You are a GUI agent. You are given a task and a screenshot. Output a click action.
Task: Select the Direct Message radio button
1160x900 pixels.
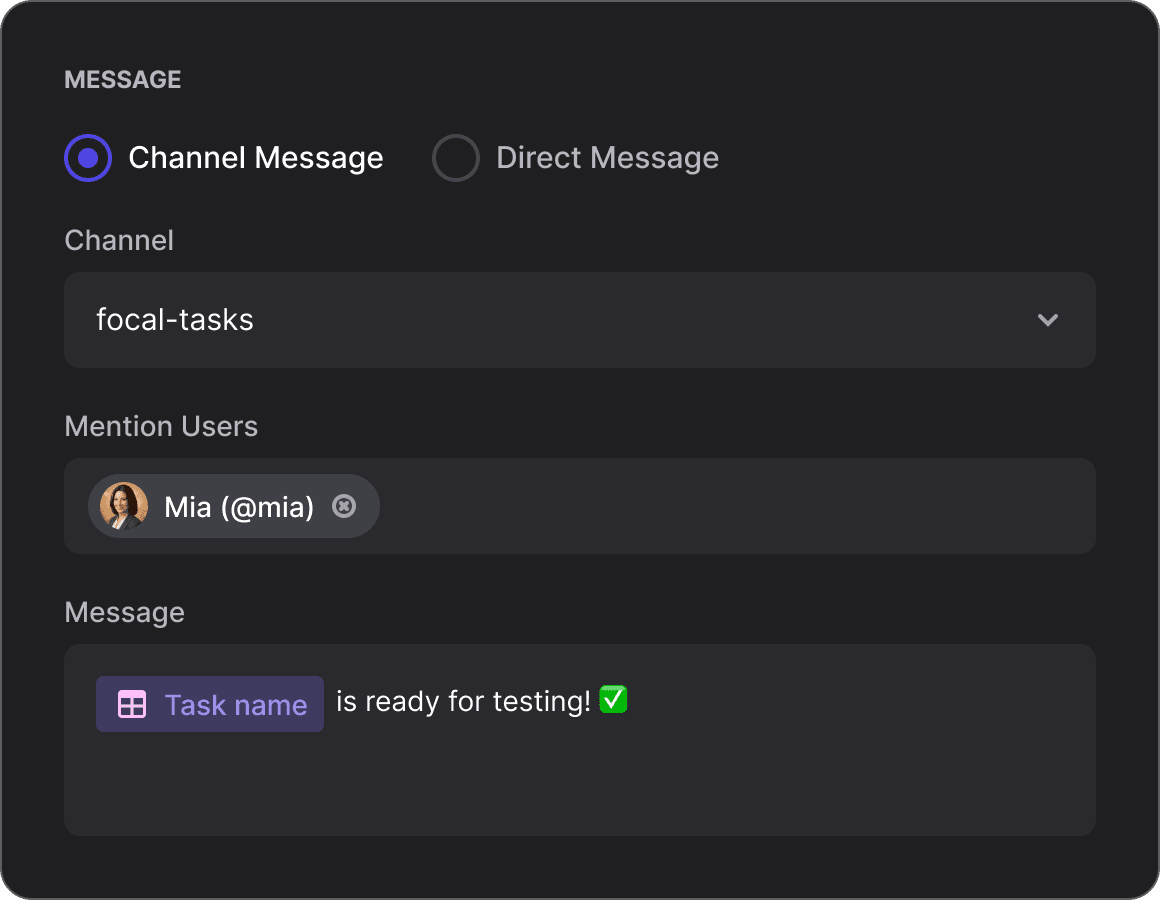click(456, 158)
